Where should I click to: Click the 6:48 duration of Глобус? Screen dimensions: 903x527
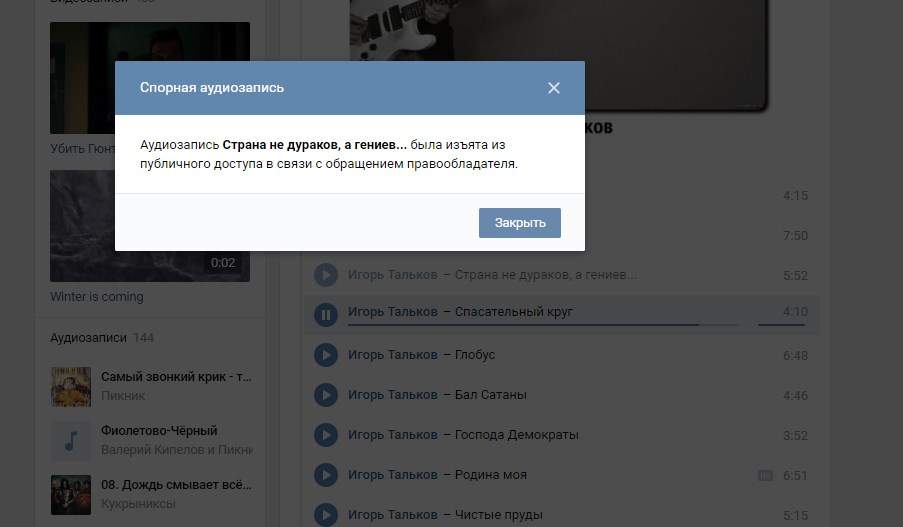[x=795, y=355]
